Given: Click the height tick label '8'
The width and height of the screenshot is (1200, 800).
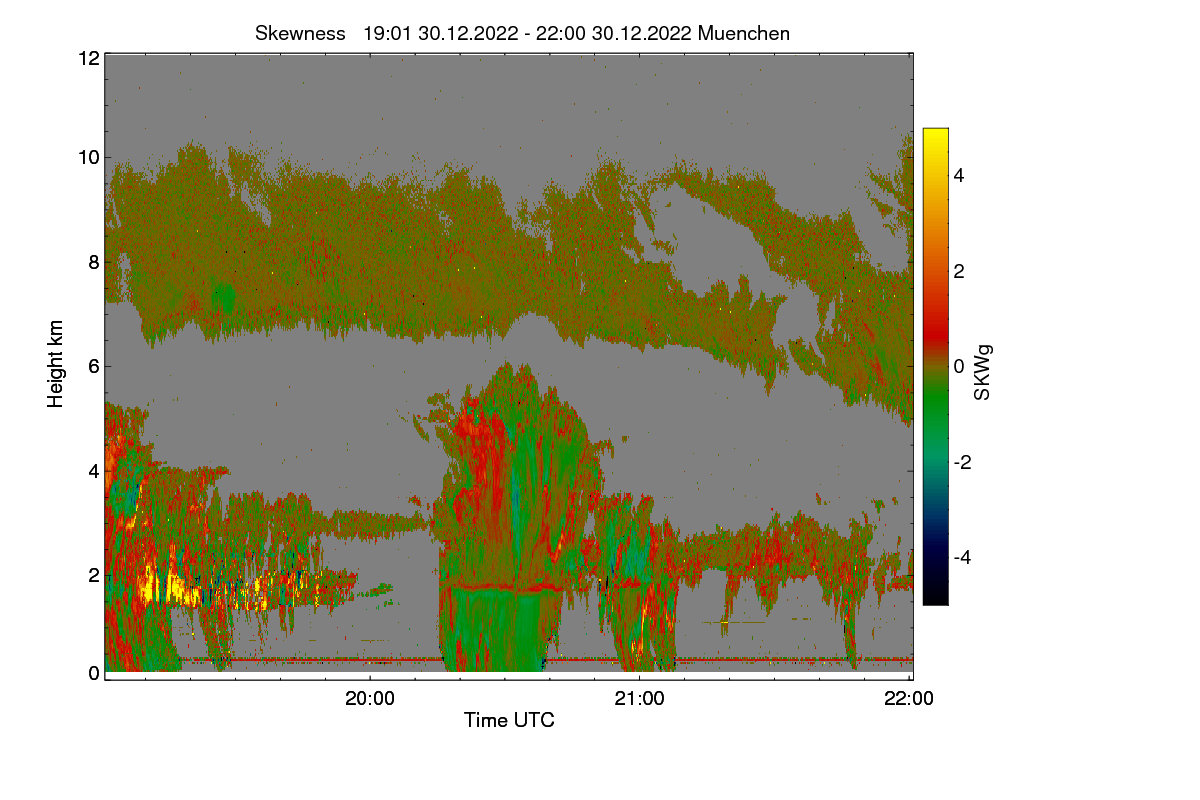Looking at the screenshot, I should point(93,262).
